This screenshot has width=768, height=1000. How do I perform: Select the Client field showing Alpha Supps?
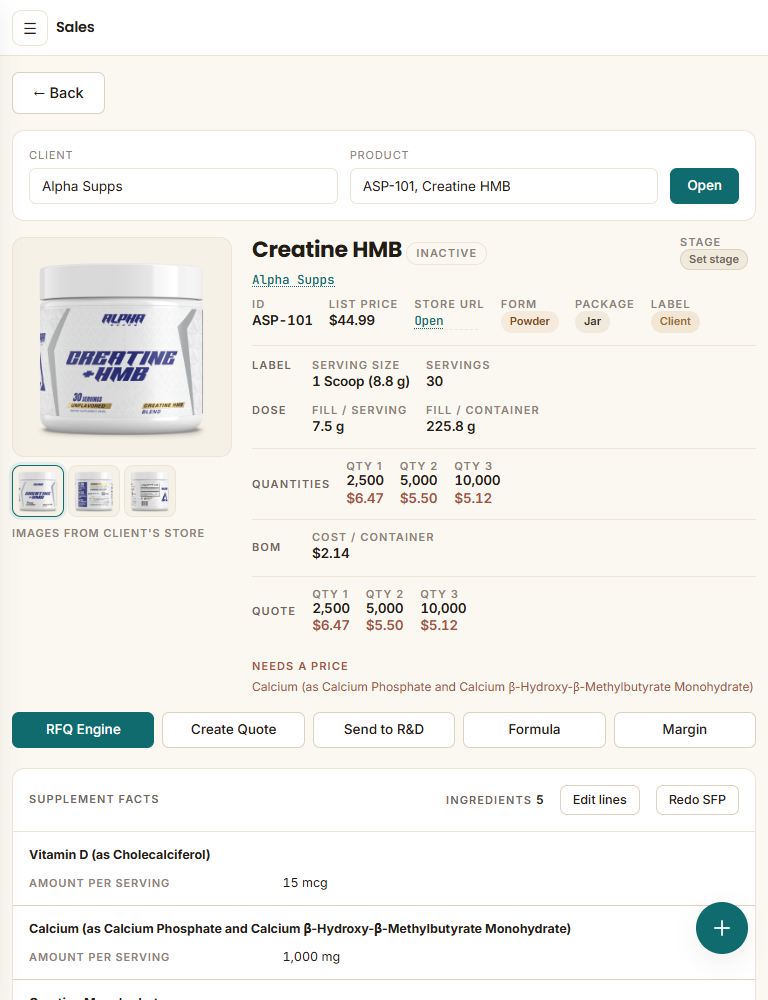point(183,186)
